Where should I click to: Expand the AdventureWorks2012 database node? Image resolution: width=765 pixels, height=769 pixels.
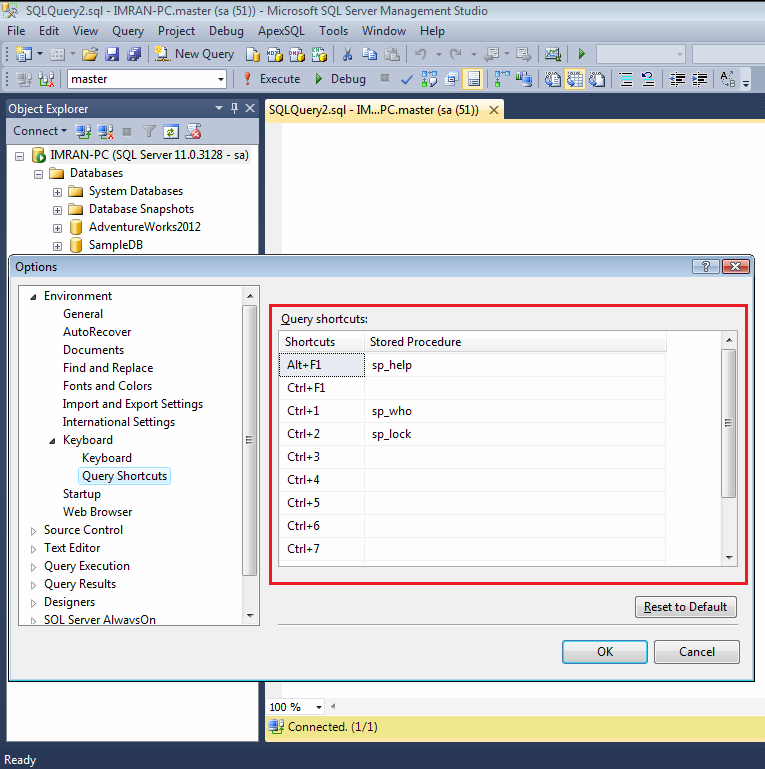tap(57, 229)
